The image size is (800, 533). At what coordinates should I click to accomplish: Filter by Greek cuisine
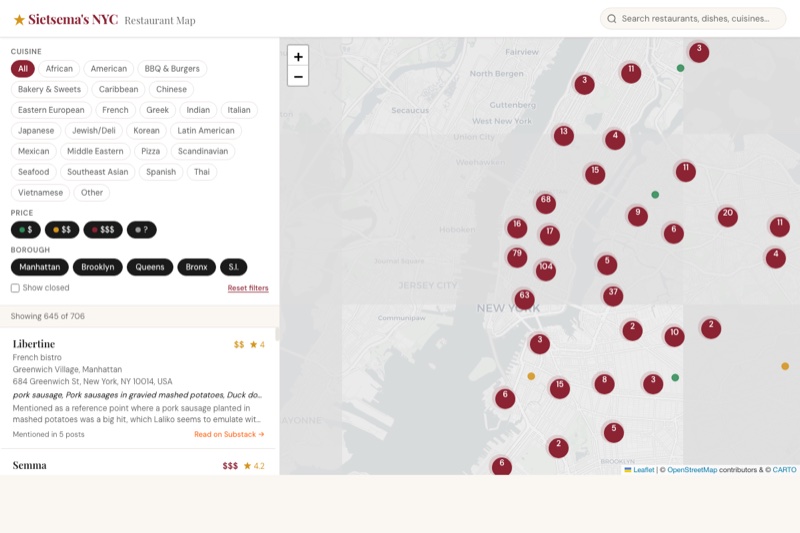tap(157, 110)
